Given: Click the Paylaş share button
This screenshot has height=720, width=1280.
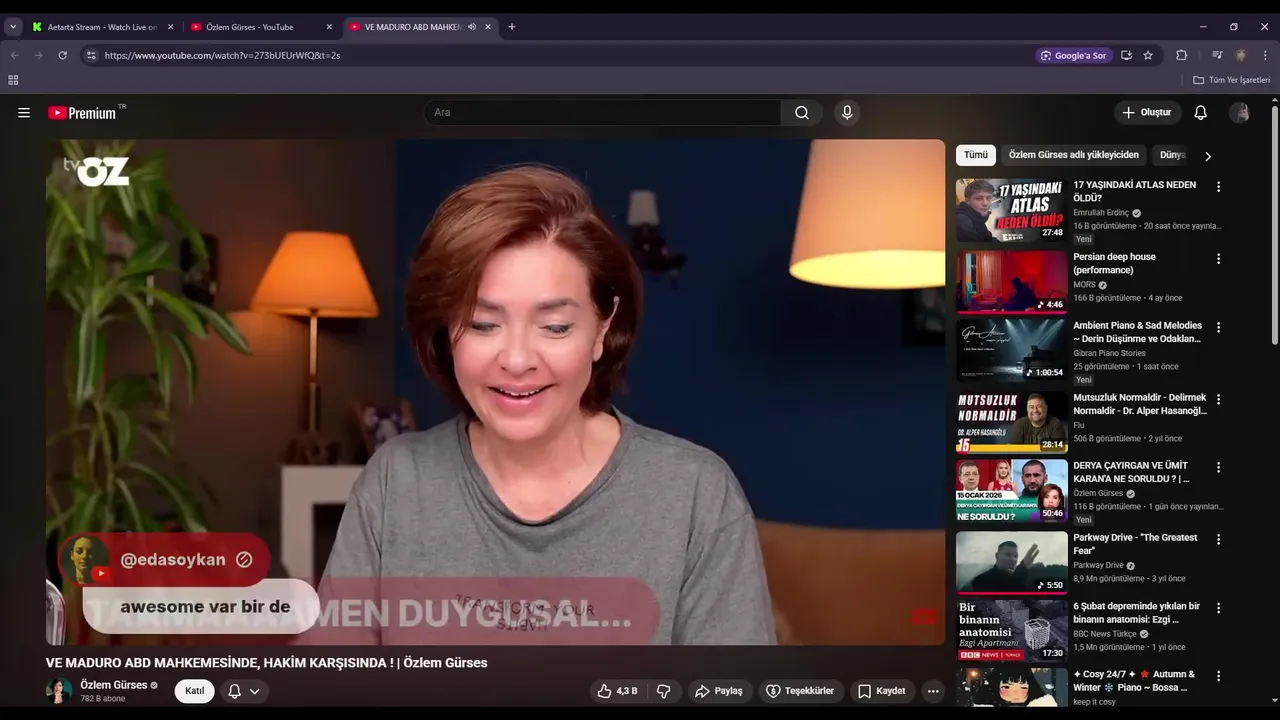Looking at the screenshot, I should pos(719,691).
